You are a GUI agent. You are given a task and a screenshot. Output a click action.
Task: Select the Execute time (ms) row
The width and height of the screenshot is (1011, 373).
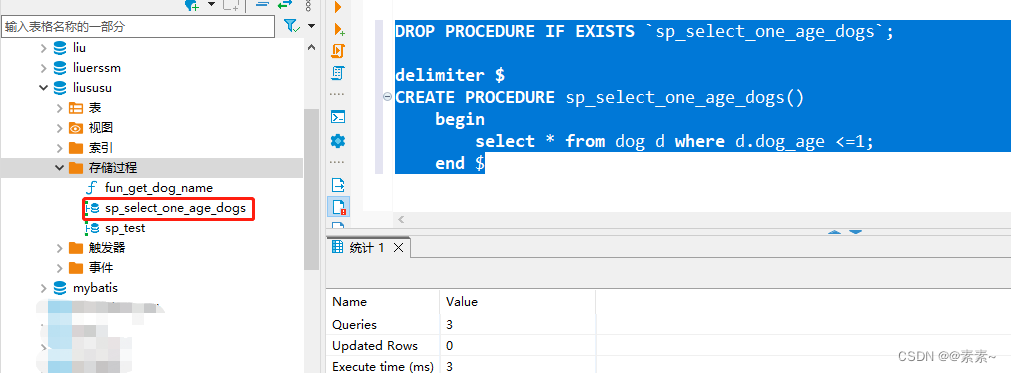(461, 366)
